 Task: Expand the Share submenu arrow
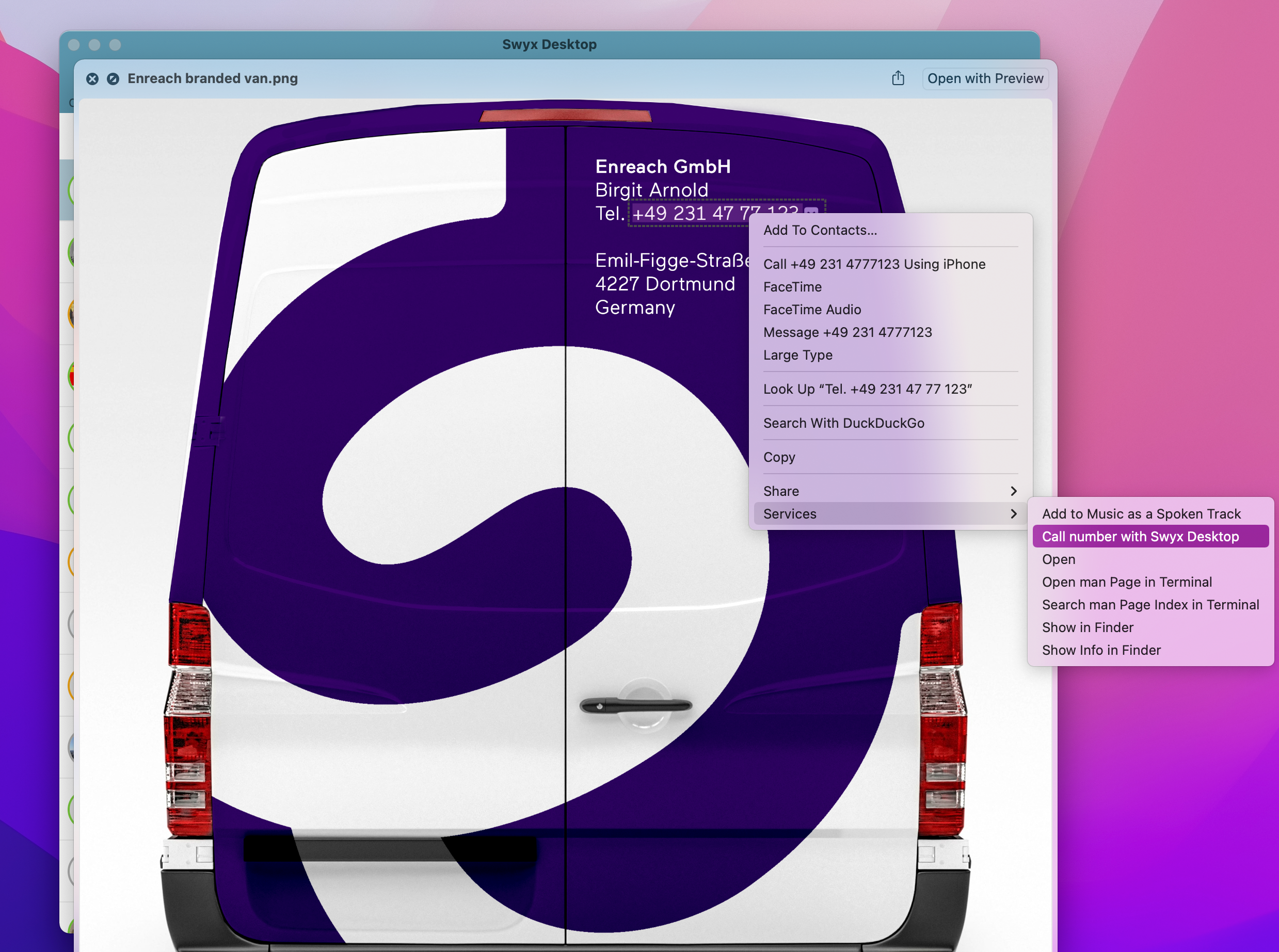[1013, 491]
